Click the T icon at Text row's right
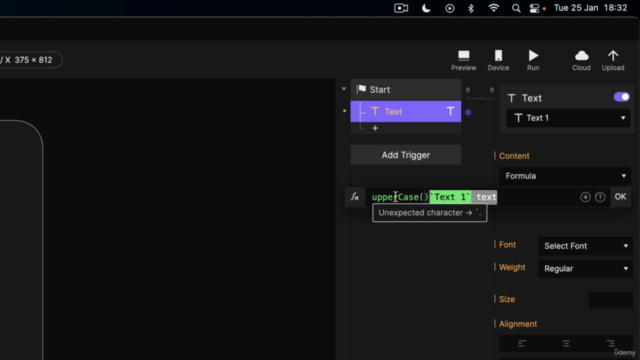Image resolution: width=640 pixels, height=360 pixels. click(450, 111)
